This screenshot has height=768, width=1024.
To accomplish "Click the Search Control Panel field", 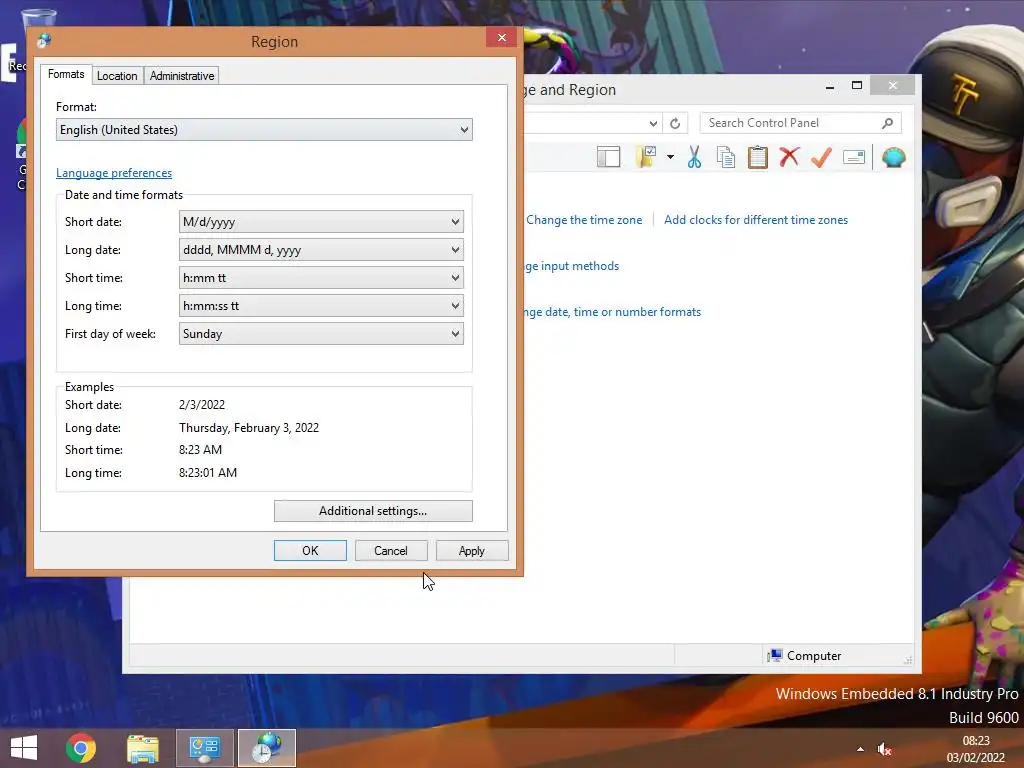I will tap(800, 123).
